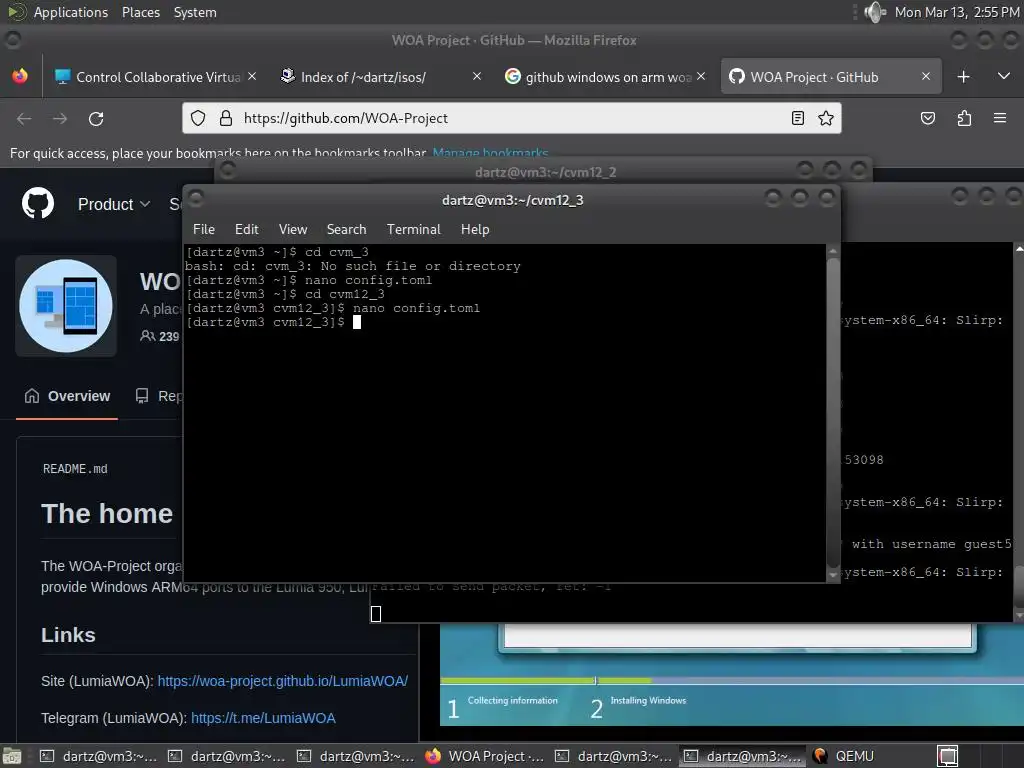Open the terminal Help menu
Viewport: 1024px width, 768px height.
pyautogui.click(x=475, y=229)
